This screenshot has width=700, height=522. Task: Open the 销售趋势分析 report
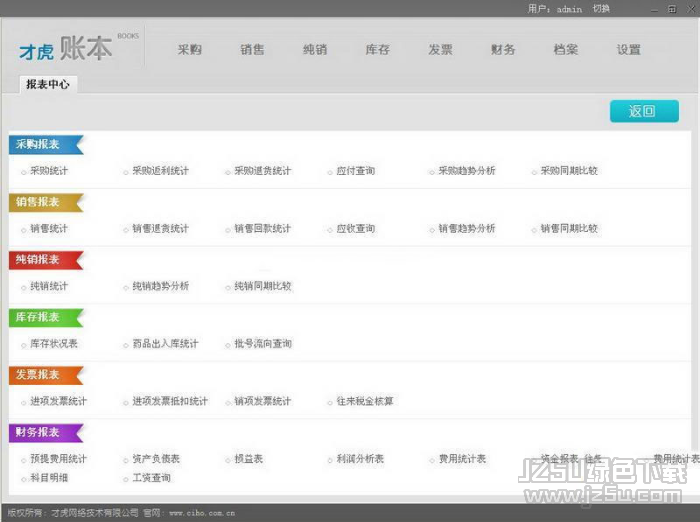click(467, 229)
